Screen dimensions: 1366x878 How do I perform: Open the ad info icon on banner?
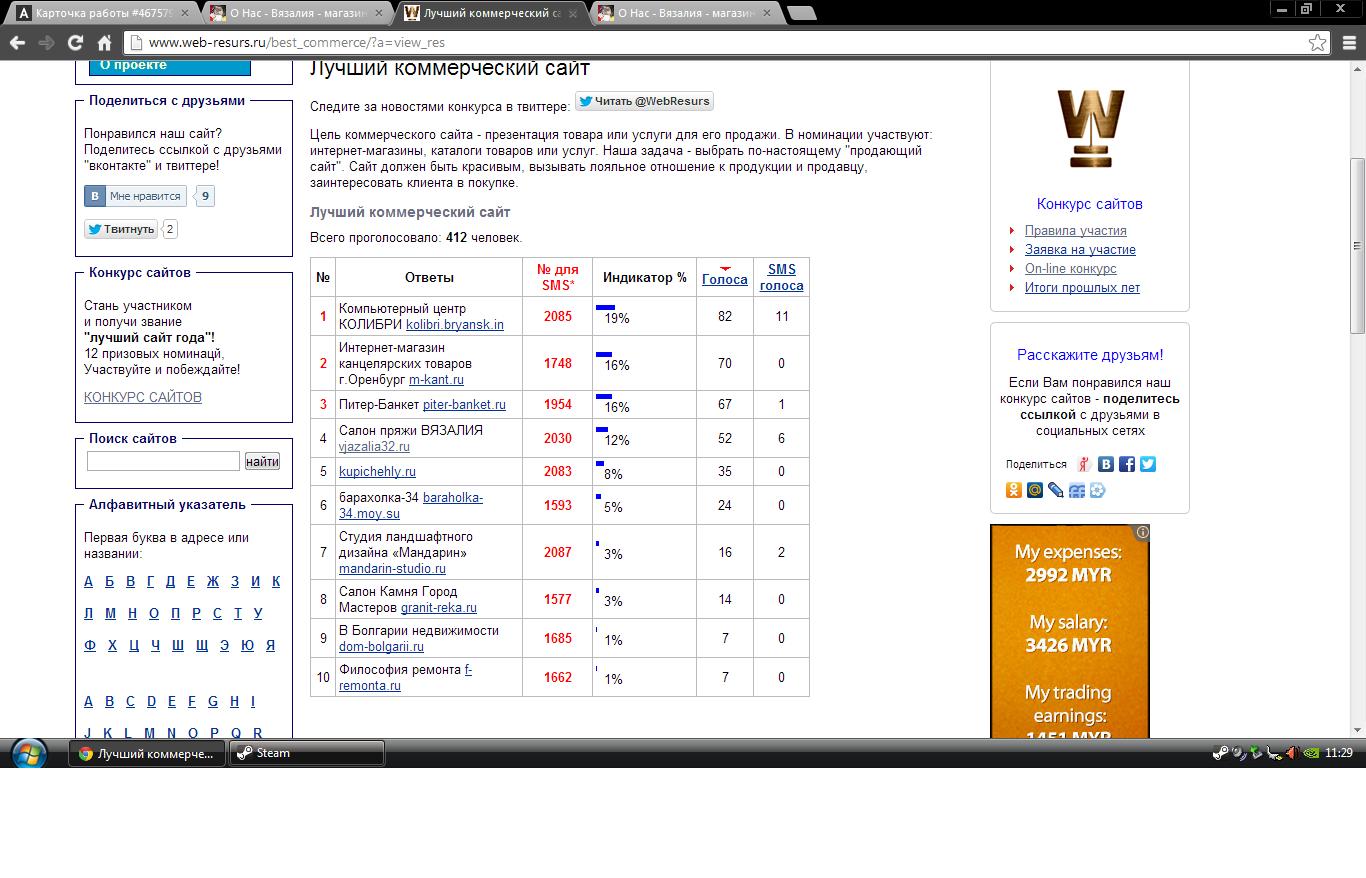(x=1142, y=532)
